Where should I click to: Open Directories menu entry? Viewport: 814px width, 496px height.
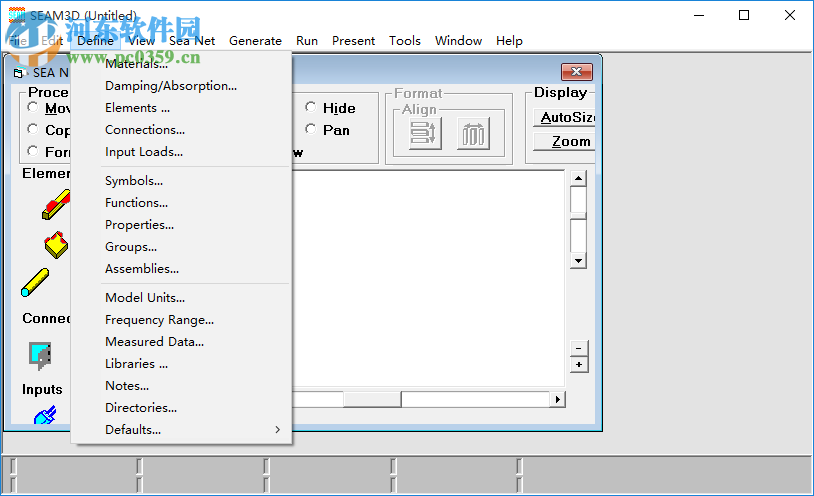click(181, 408)
